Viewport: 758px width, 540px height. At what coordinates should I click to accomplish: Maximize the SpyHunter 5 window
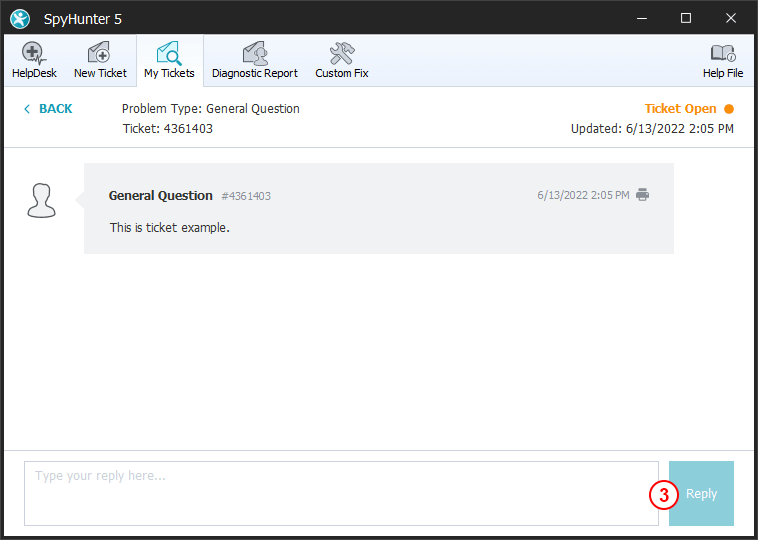pyautogui.click(x=685, y=18)
